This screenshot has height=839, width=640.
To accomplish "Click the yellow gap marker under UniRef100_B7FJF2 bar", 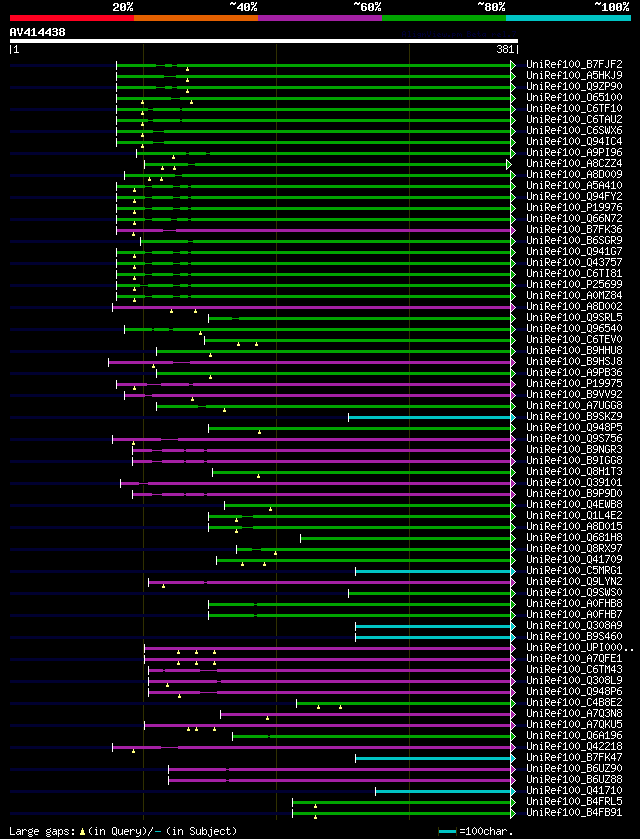I will (x=187, y=69).
